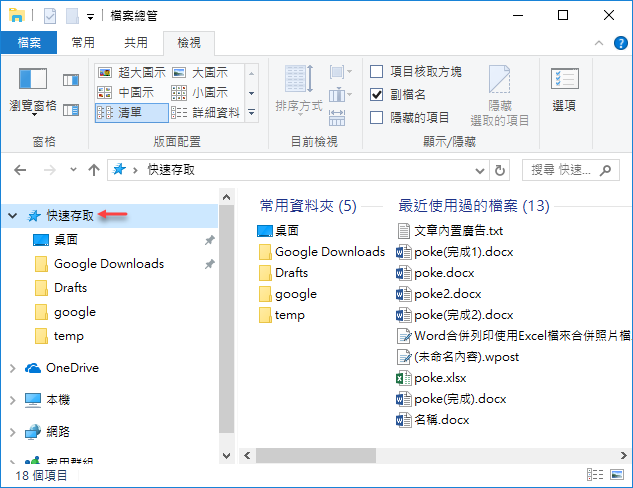
Task: Expand the 本機 This PC node
Action: [13, 400]
